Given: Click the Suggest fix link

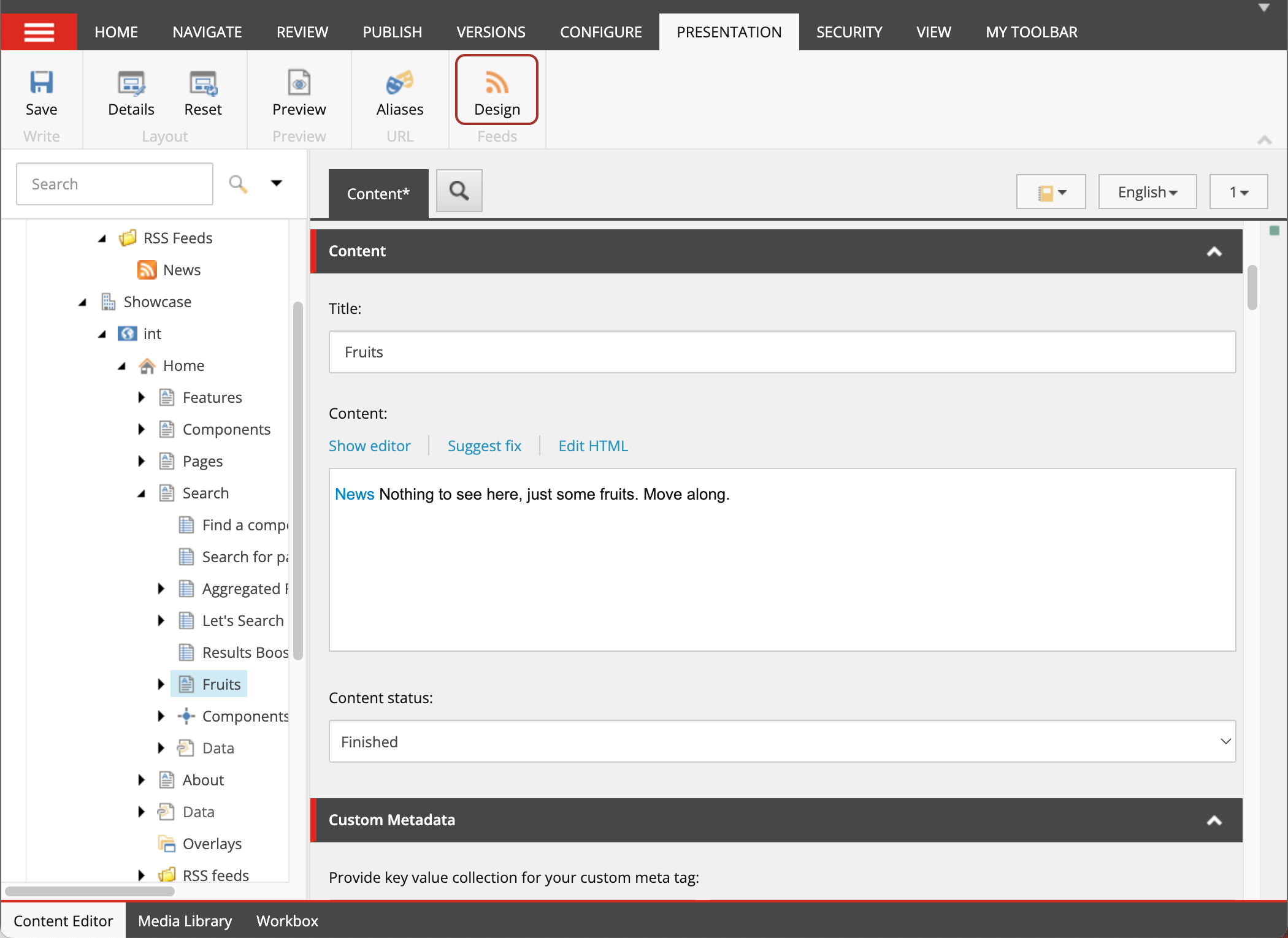Looking at the screenshot, I should (x=484, y=446).
